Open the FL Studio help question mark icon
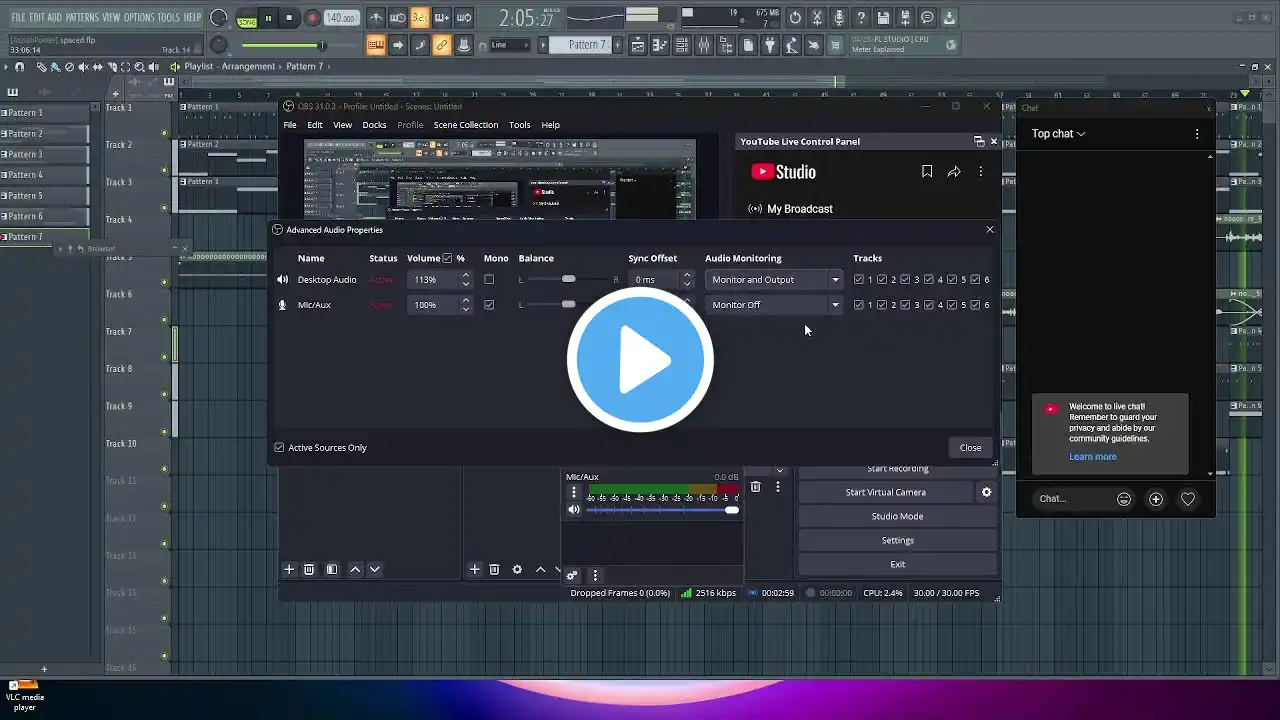The height and width of the screenshot is (720, 1280). point(861,18)
